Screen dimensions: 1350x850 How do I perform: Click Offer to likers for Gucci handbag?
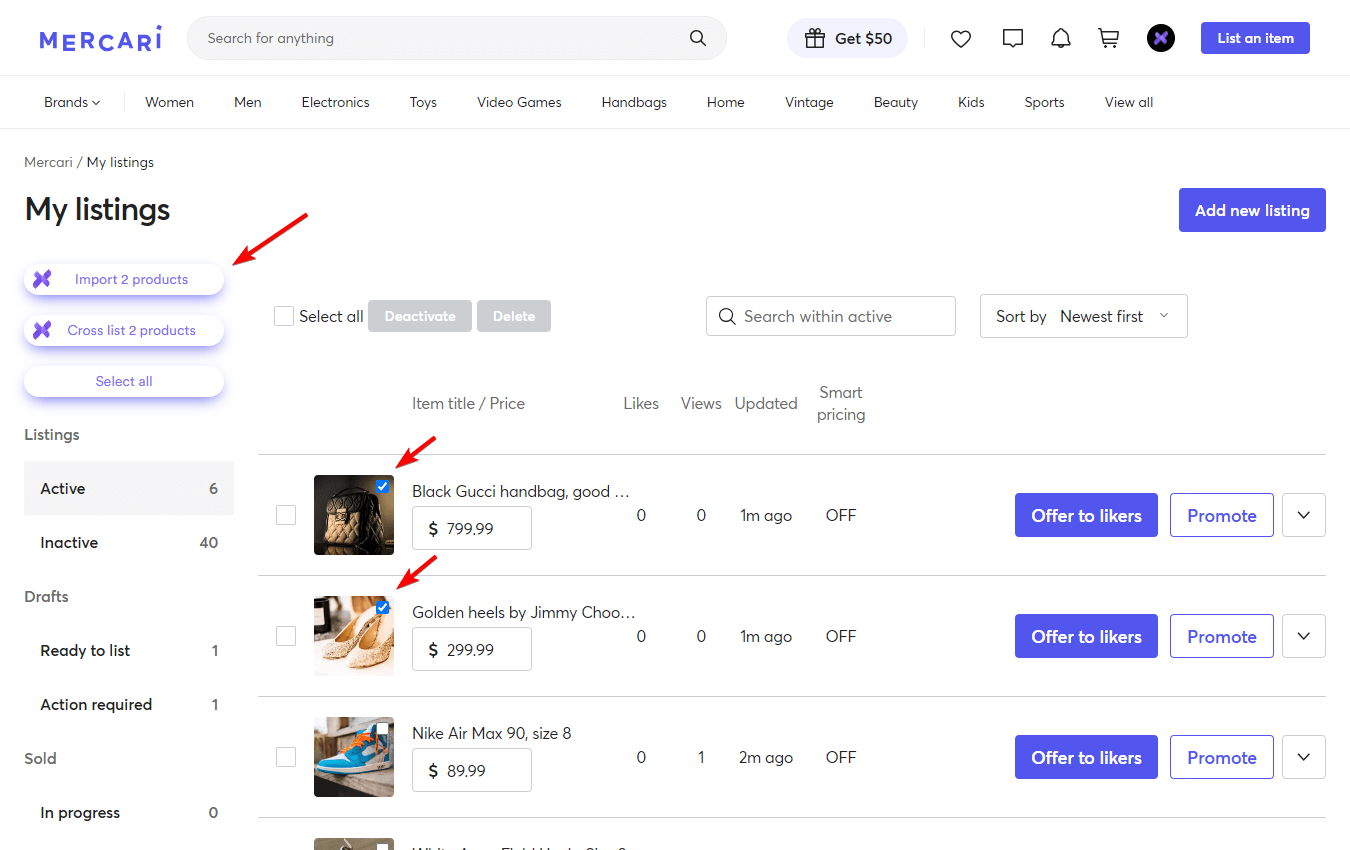point(1086,515)
